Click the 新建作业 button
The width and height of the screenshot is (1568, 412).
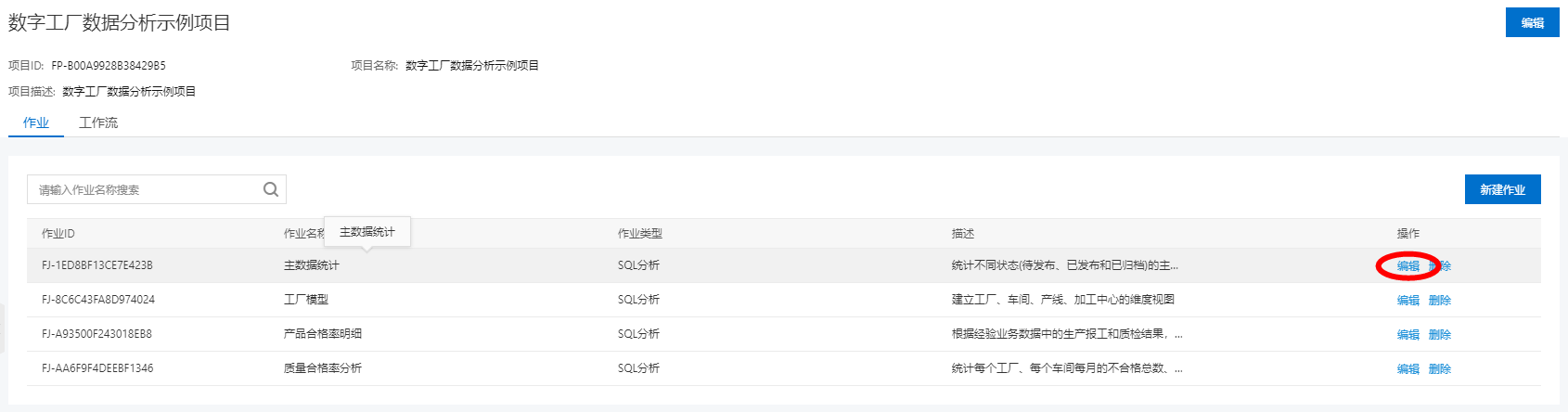(x=1502, y=189)
